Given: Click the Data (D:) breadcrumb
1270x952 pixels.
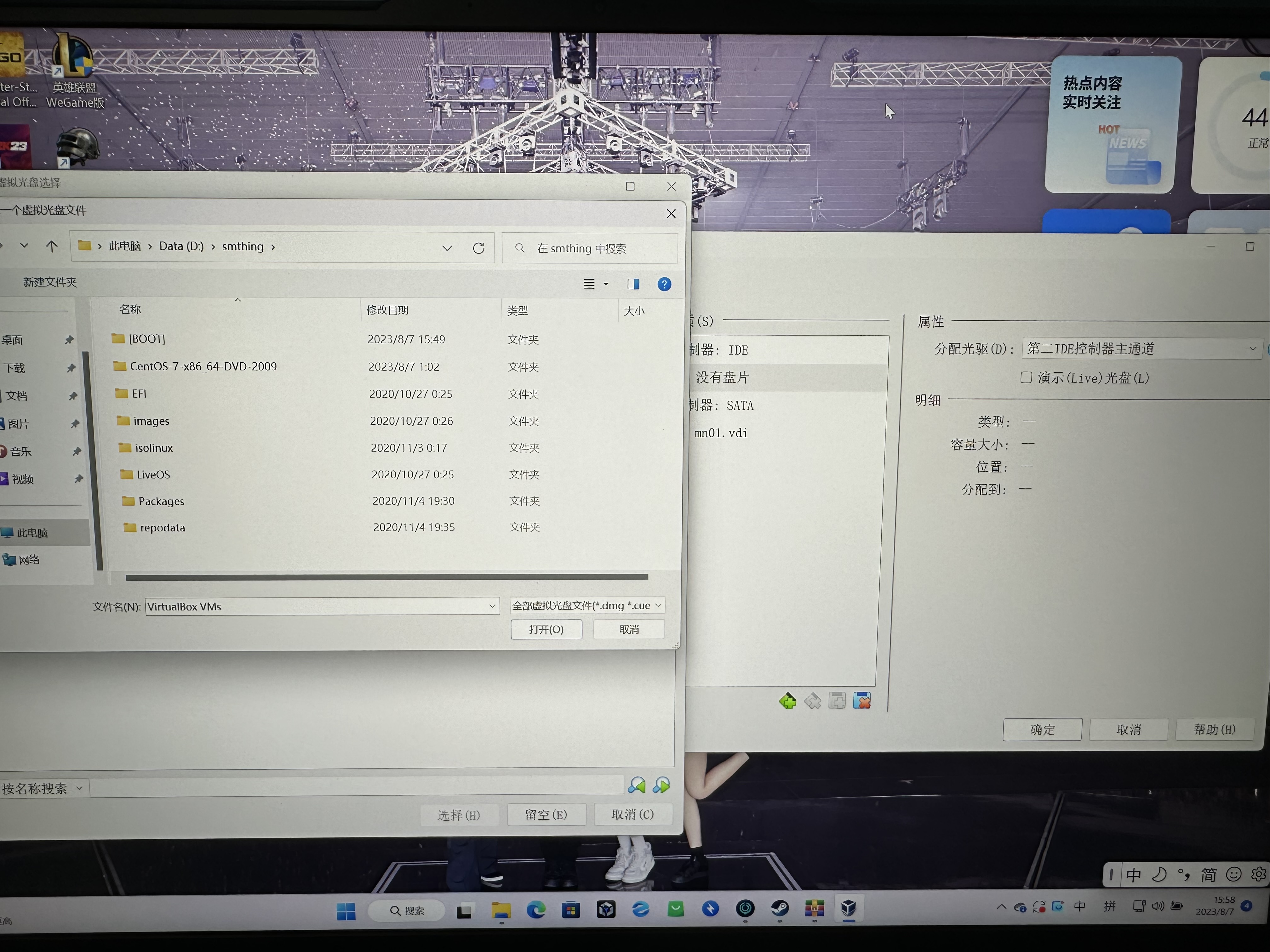Looking at the screenshot, I should coord(181,246).
